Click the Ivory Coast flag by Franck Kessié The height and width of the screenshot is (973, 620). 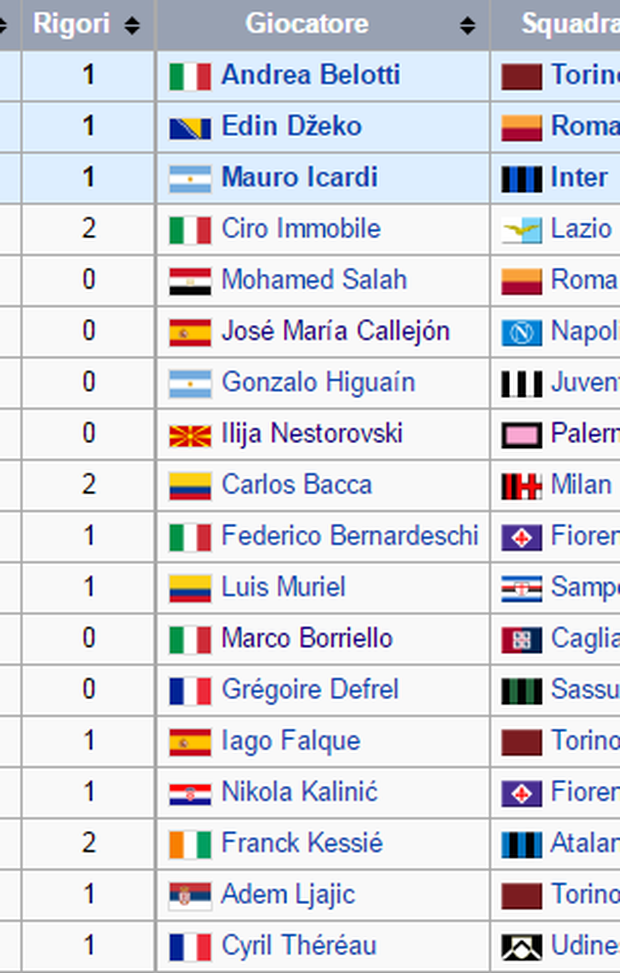tap(190, 844)
